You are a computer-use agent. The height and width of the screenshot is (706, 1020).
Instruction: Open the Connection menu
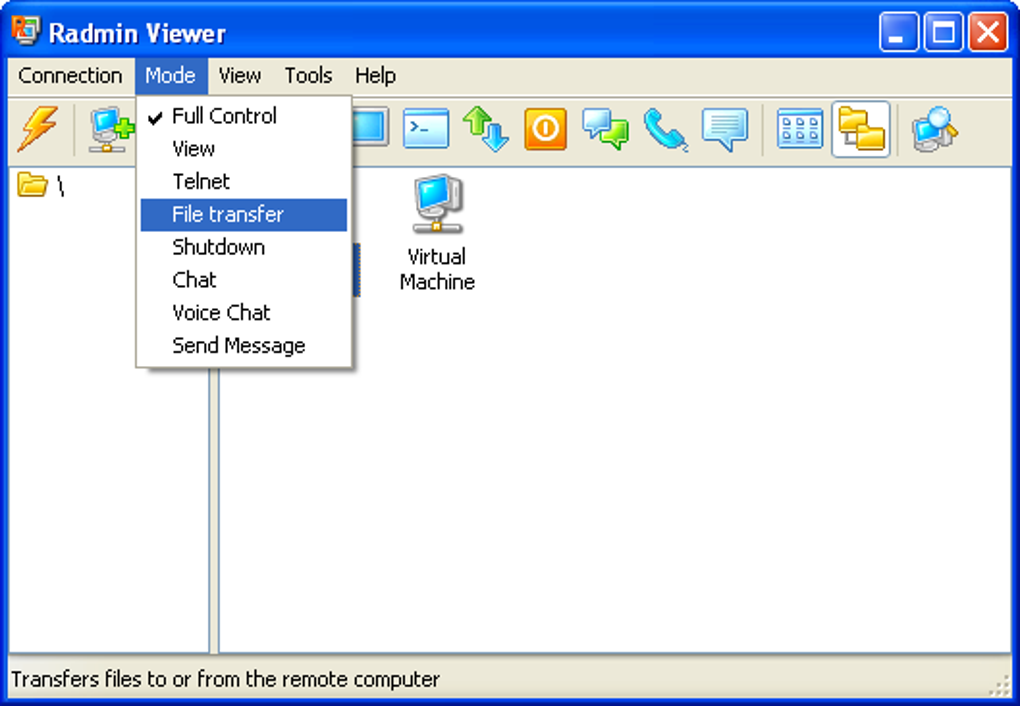tap(70, 76)
